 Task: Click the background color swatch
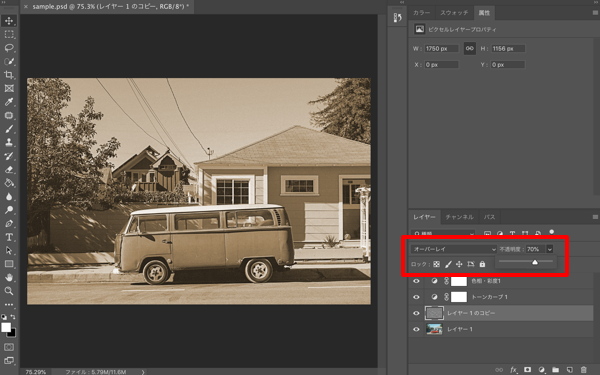coord(12,333)
